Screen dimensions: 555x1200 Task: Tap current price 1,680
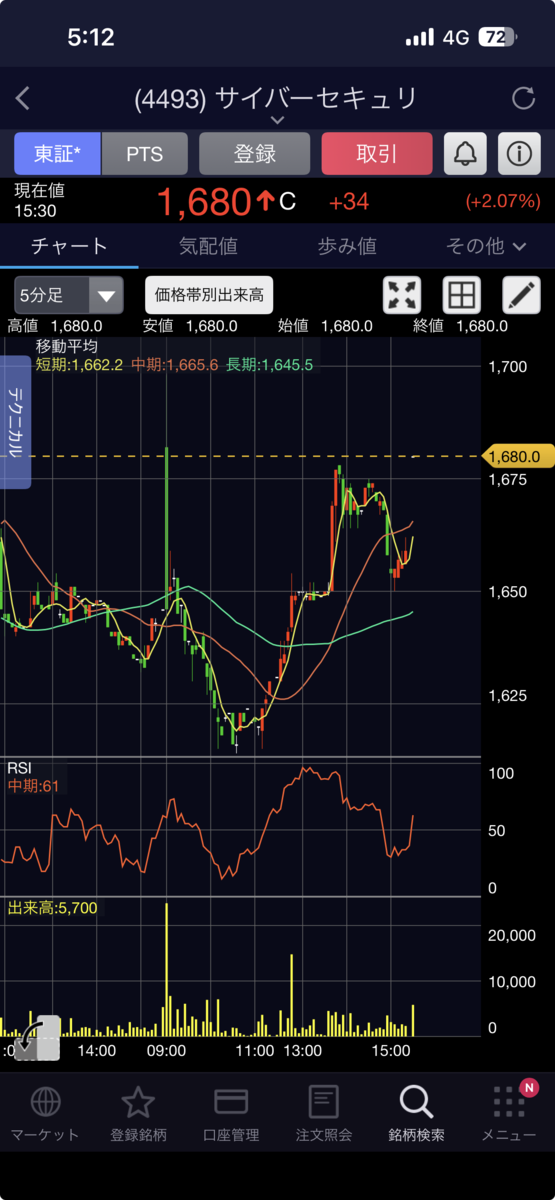203,202
